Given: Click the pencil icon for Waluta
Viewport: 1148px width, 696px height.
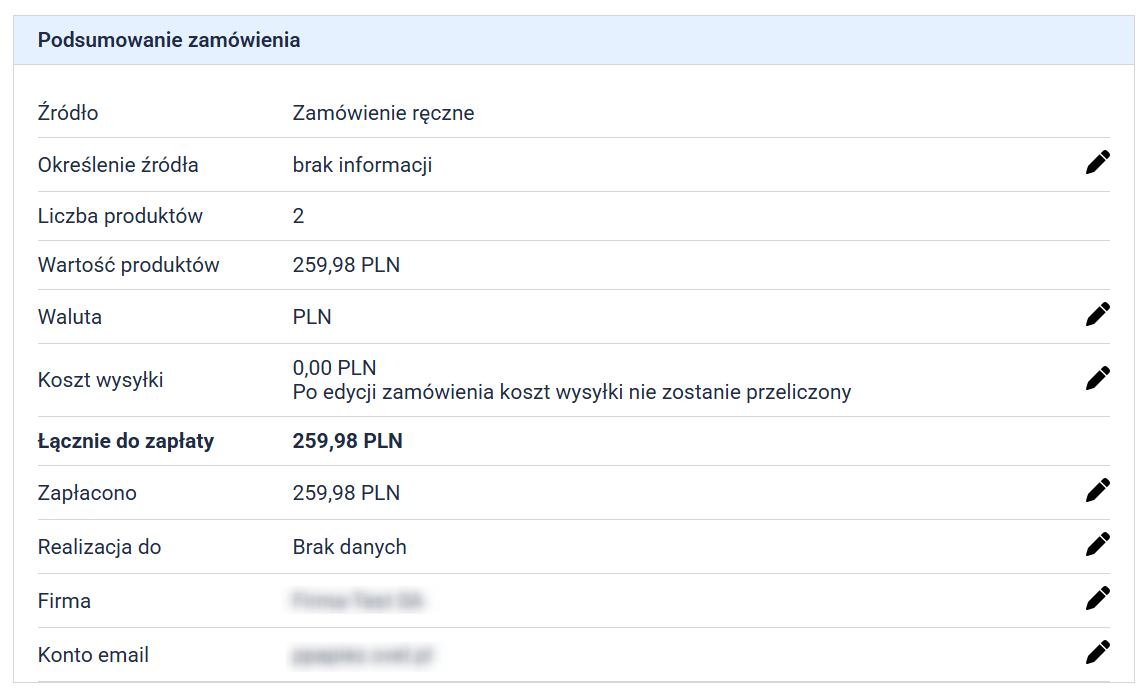Looking at the screenshot, I should pyautogui.click(x=1097, y=315).
